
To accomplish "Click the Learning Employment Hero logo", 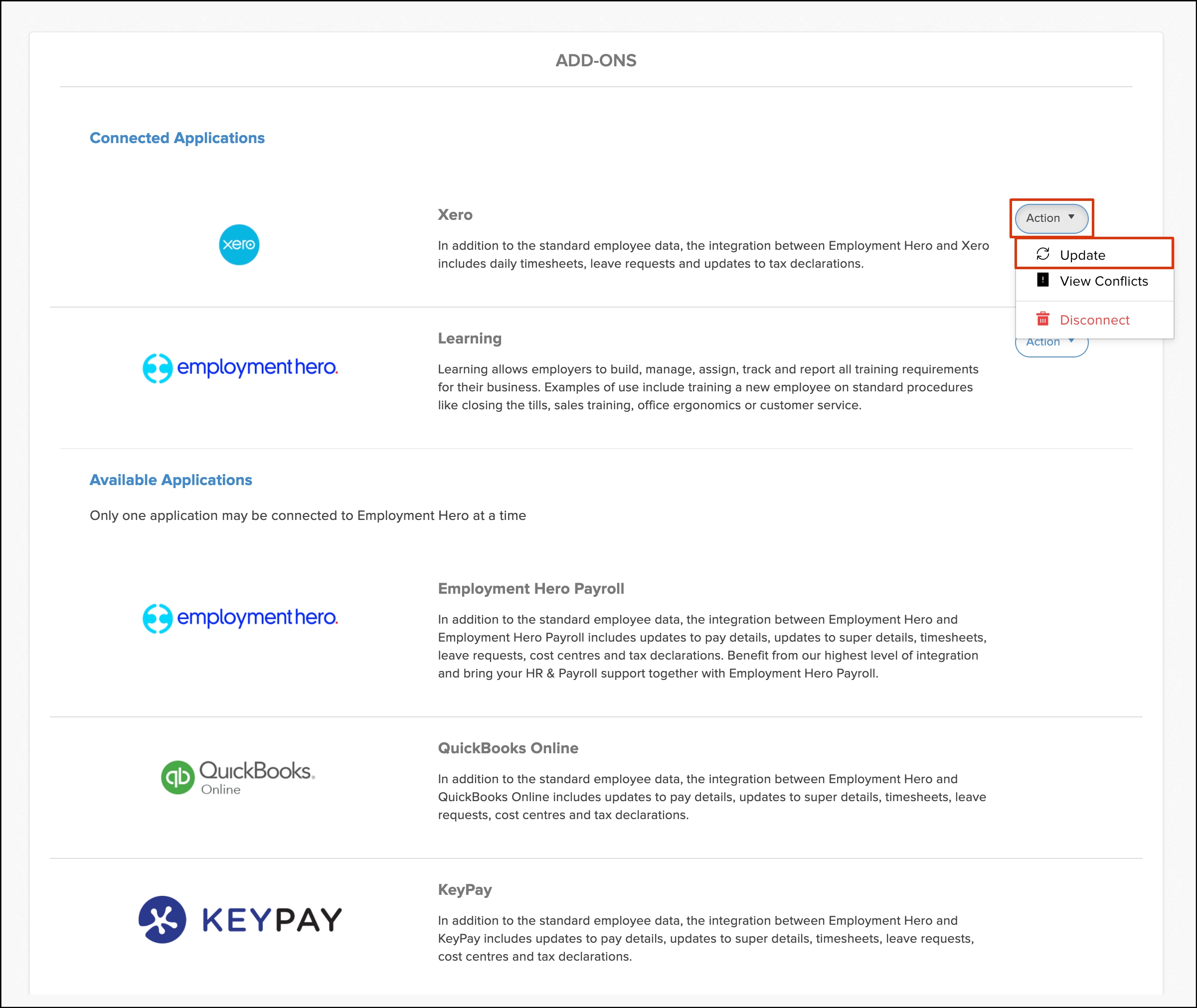I will tap(240, 367).
